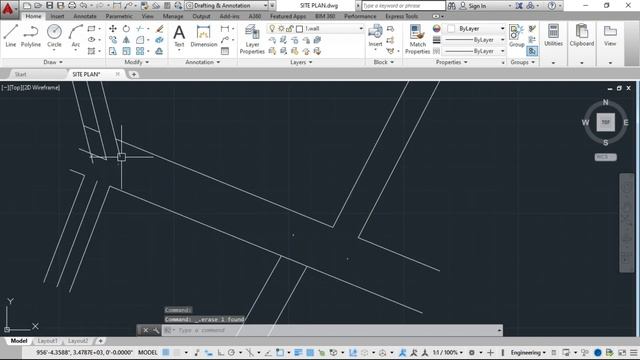
Task: Open the lineweight ByLayer dropdown
Action: (x=474, y=40)
